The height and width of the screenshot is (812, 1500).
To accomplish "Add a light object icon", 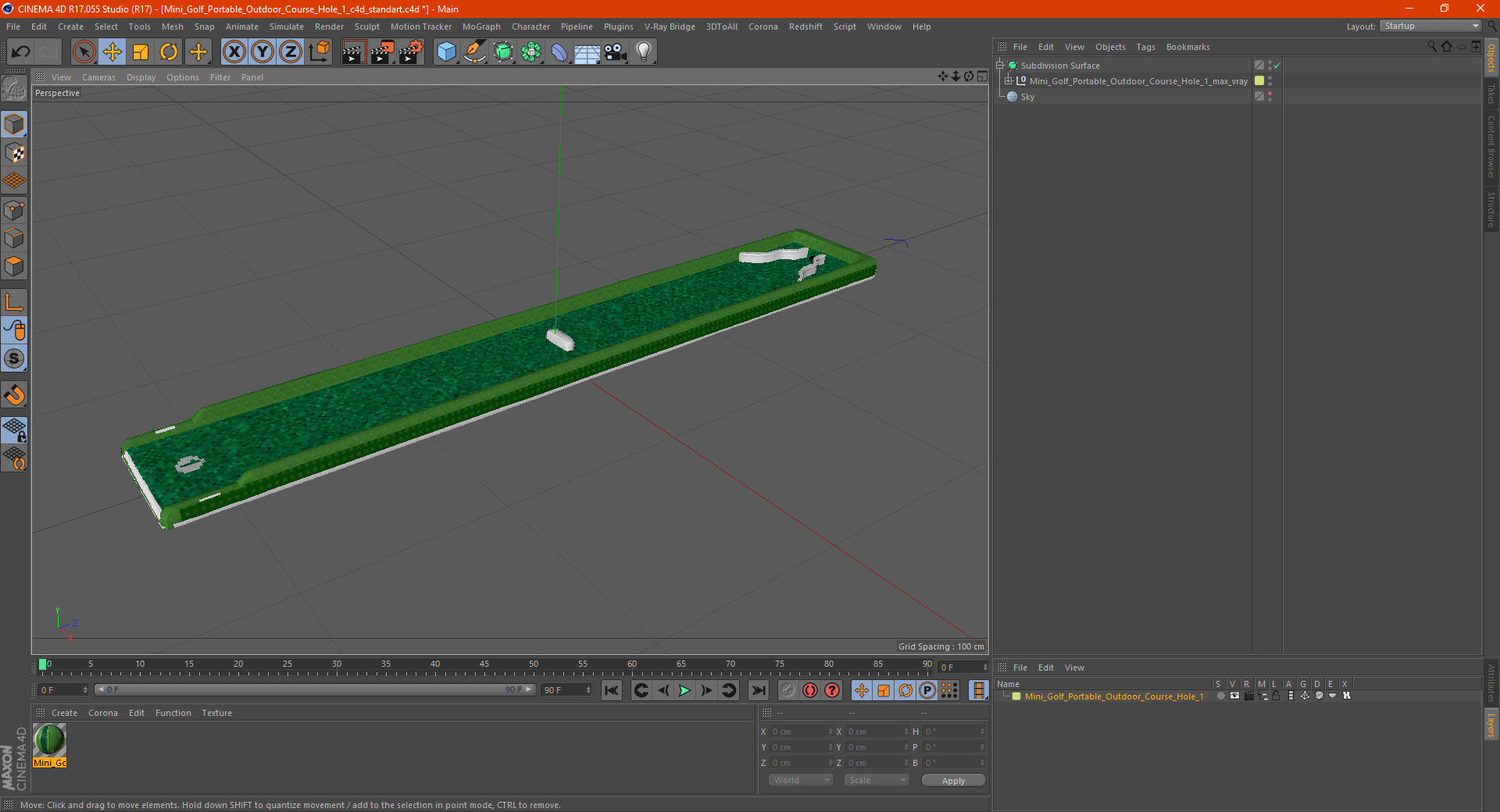I will point(644,52).
